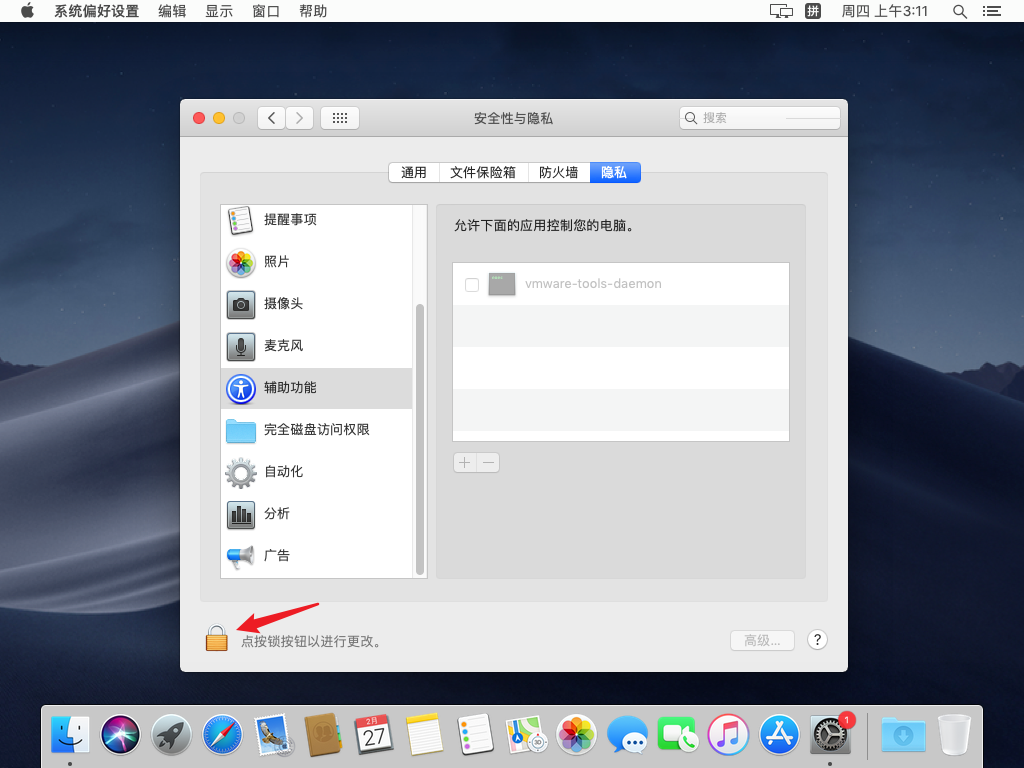
Task: Open Spotlight search in menu bar
Action: click(959, 11)
